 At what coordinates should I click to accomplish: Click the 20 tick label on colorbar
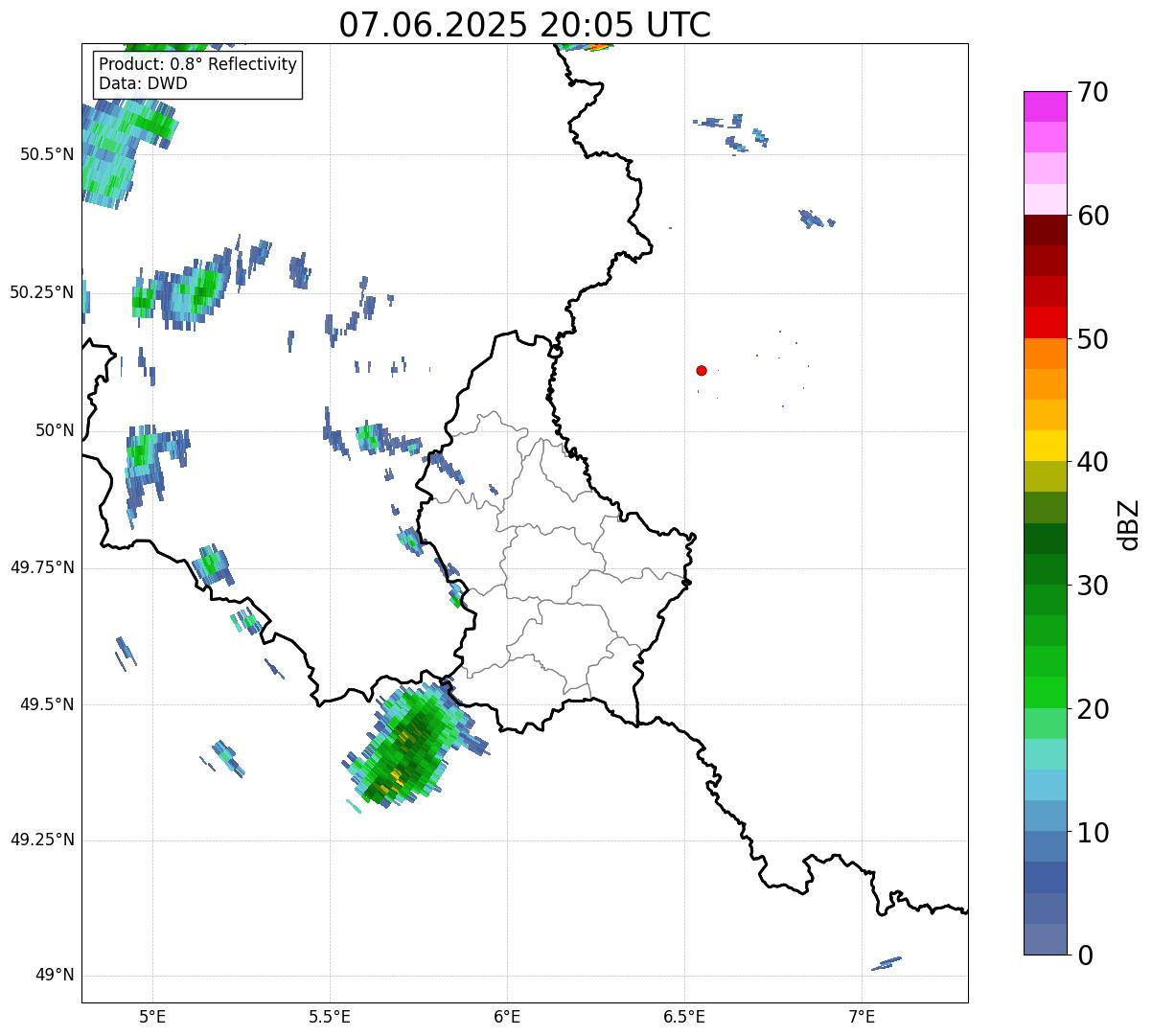click(x=1093, y=709)
